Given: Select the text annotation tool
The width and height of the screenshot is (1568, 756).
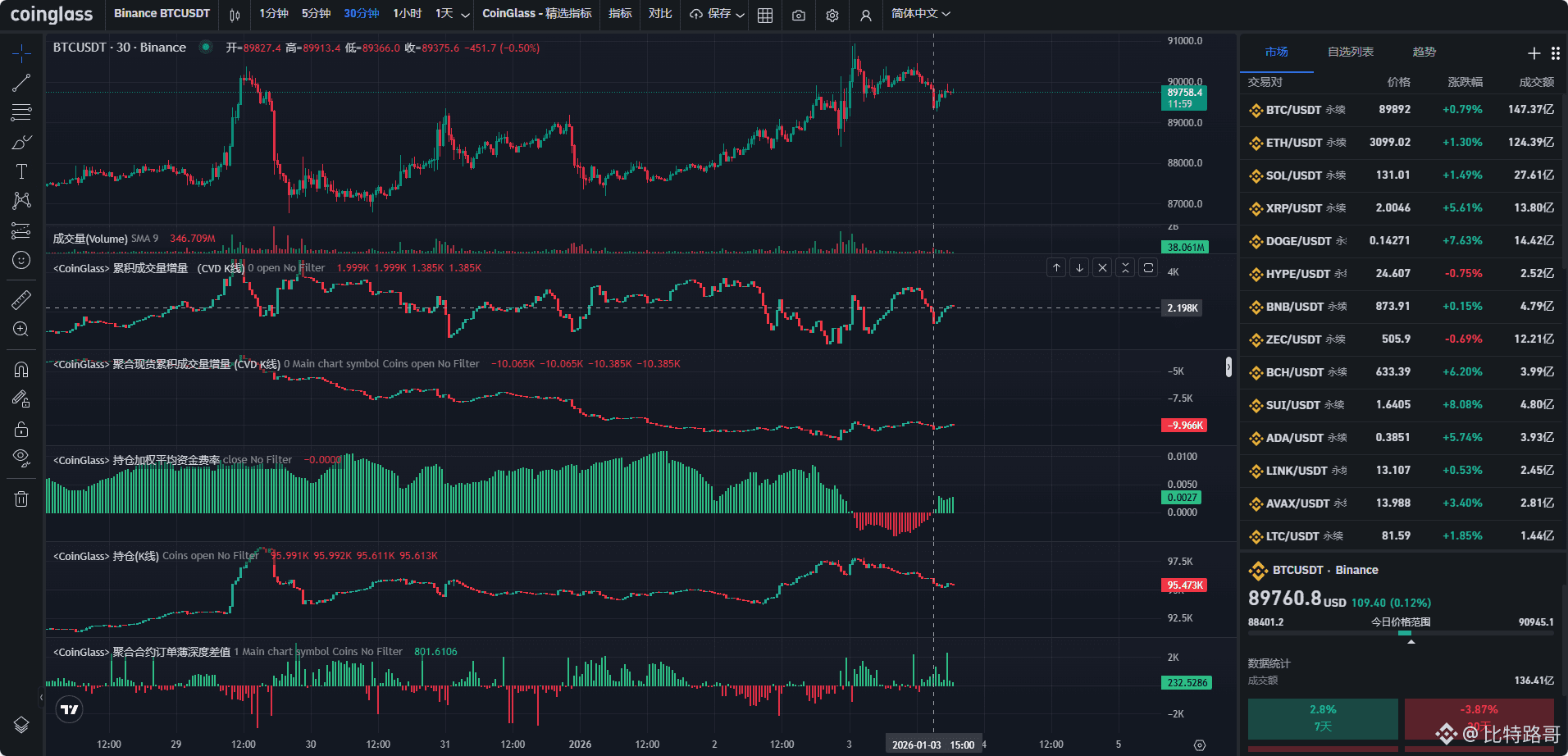Looking at the screenshot, I should [21, 171].
